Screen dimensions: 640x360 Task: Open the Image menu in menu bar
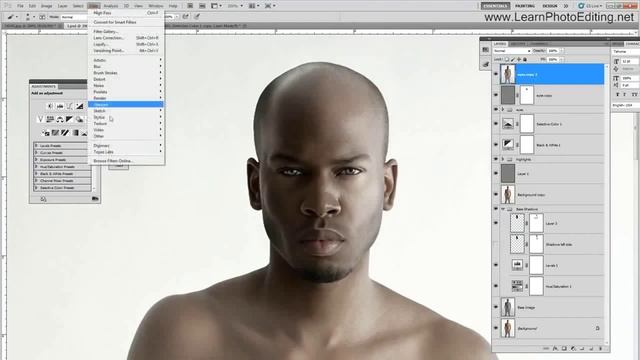click(x=47, y=6)
